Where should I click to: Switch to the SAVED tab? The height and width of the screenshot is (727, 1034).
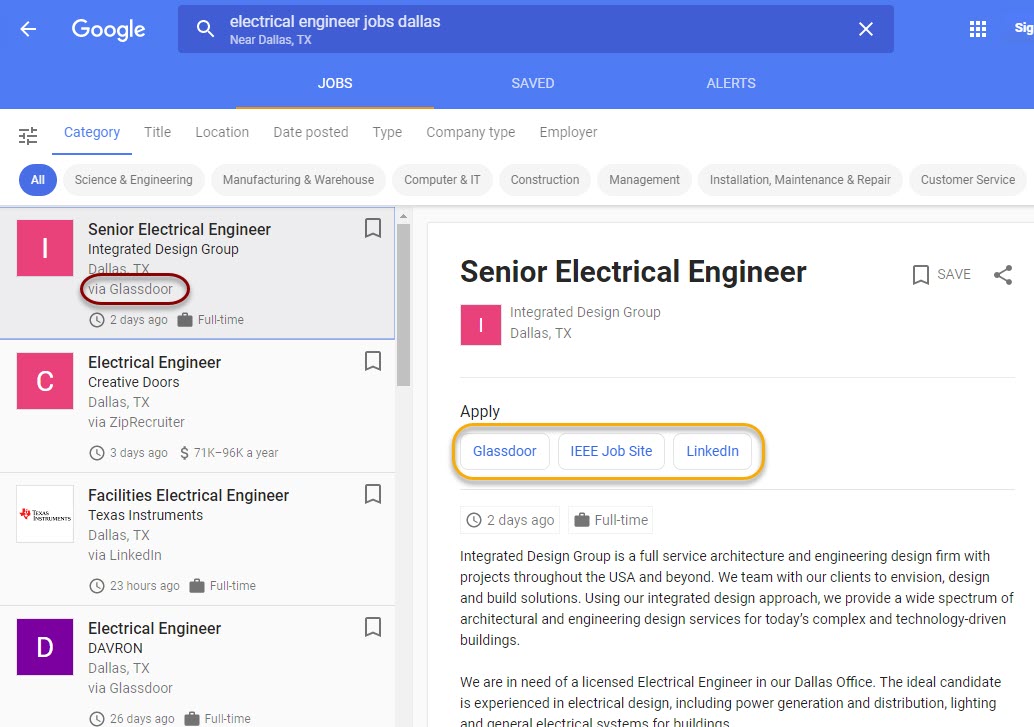532,83
